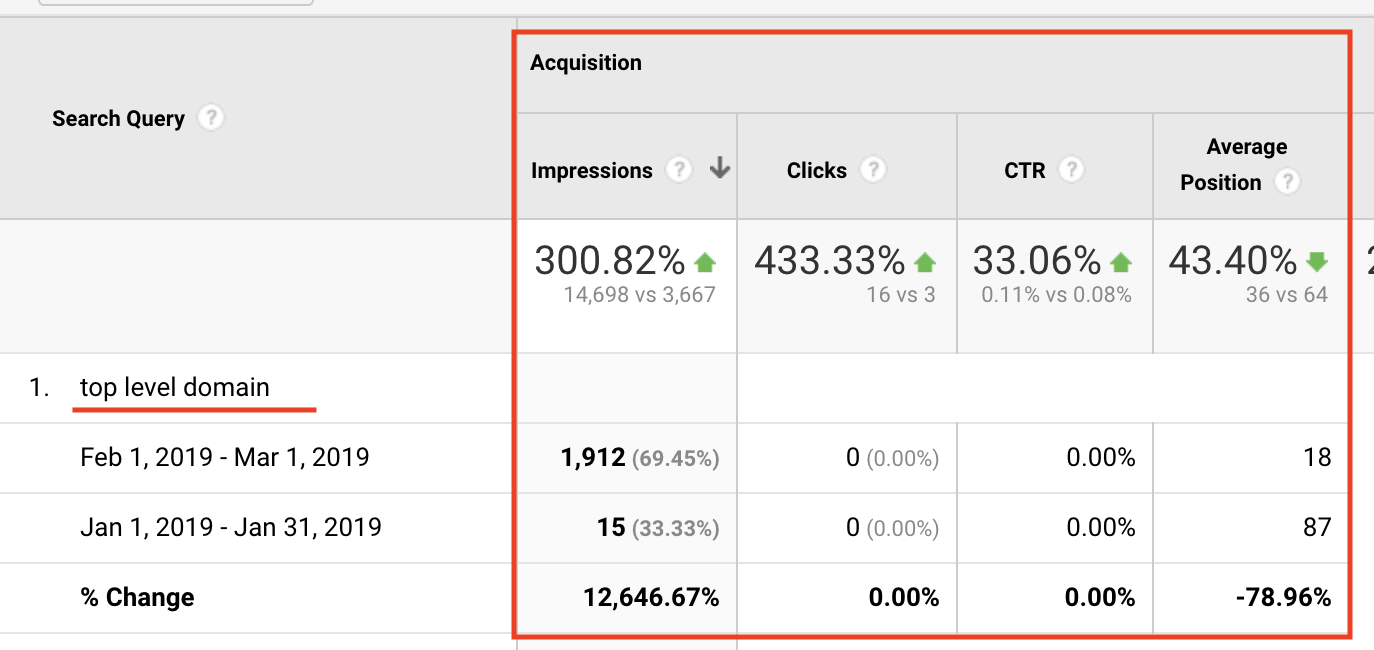Select the Feb 1, 2019 - Mar 1, 2019 row label
Image resolution: width=1374 pixels, height=650 pixels.
click(225, 457)
